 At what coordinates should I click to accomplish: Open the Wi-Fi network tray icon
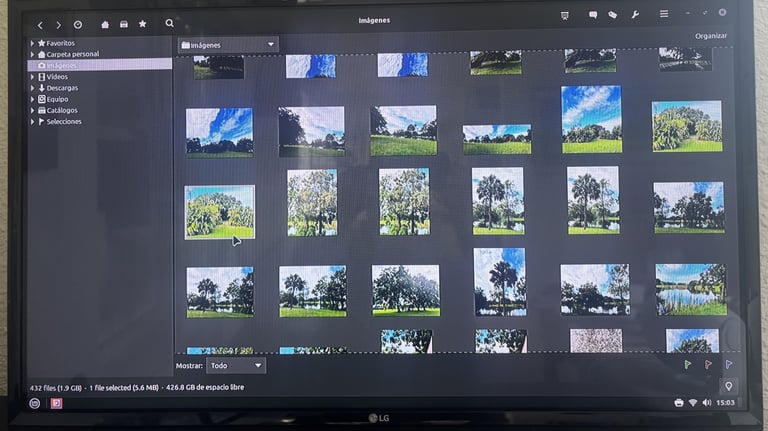point(693,403)
